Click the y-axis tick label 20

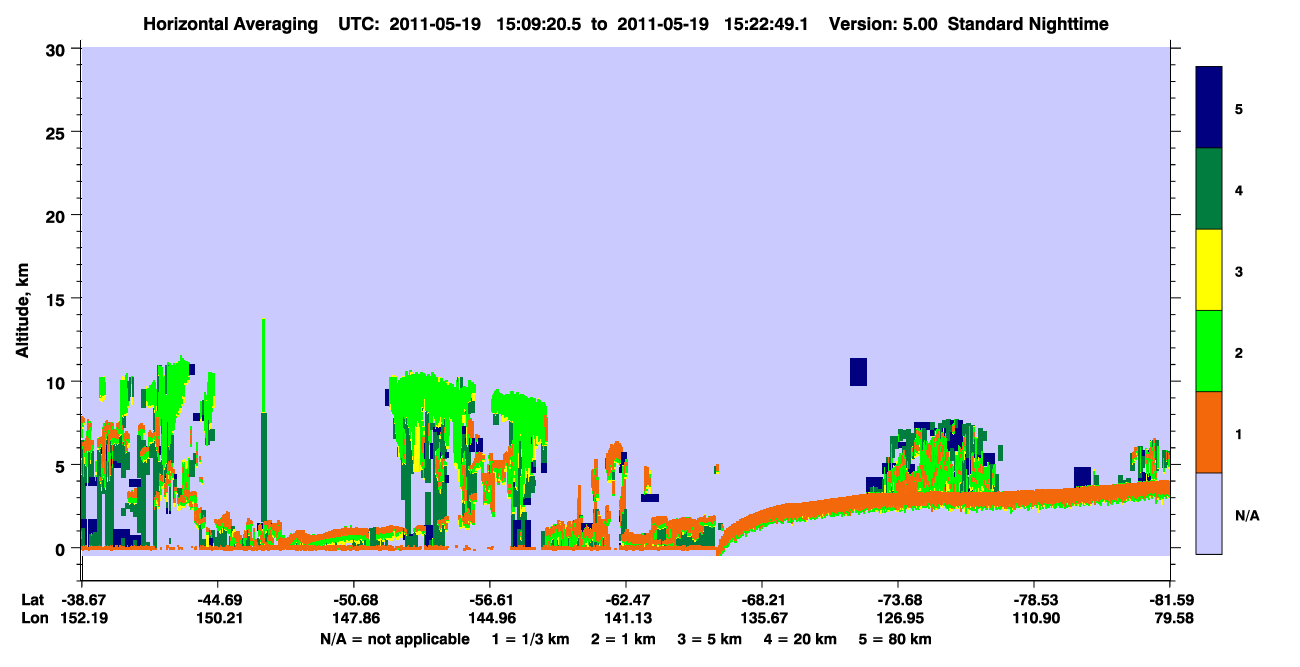point(58,216)
